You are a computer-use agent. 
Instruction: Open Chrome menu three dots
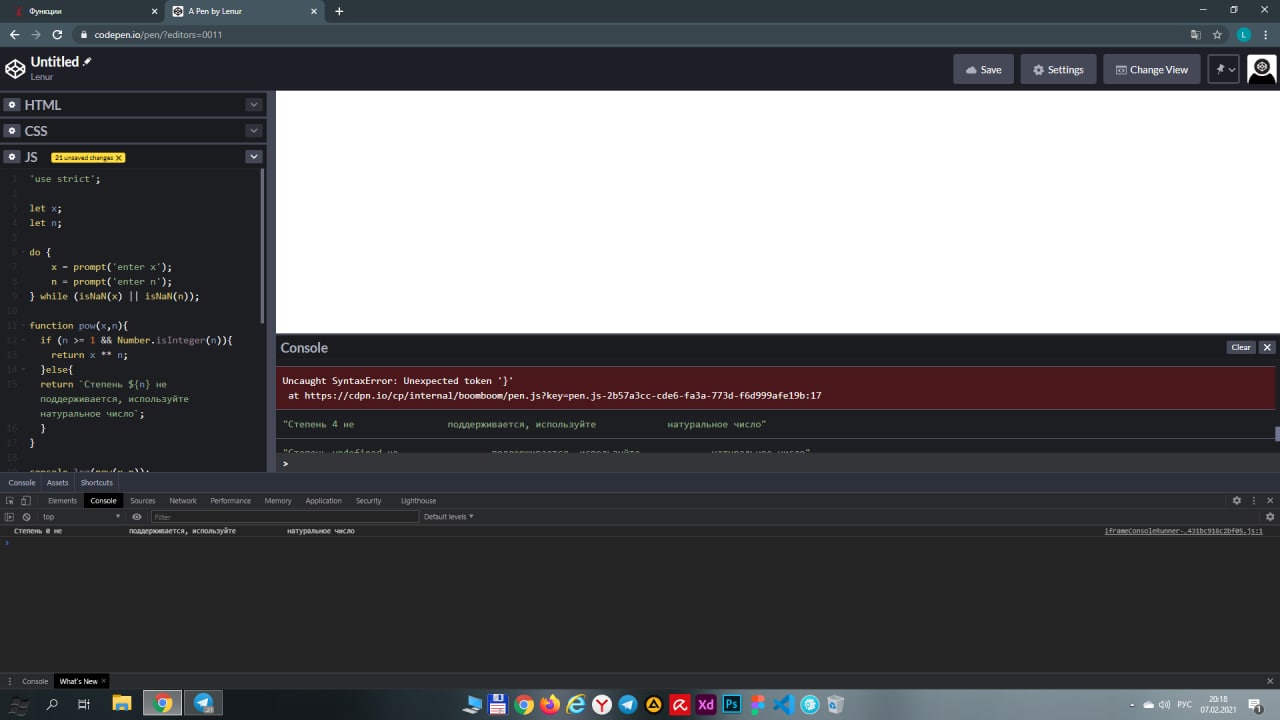pyautogui.click(x=1266, y=34)
